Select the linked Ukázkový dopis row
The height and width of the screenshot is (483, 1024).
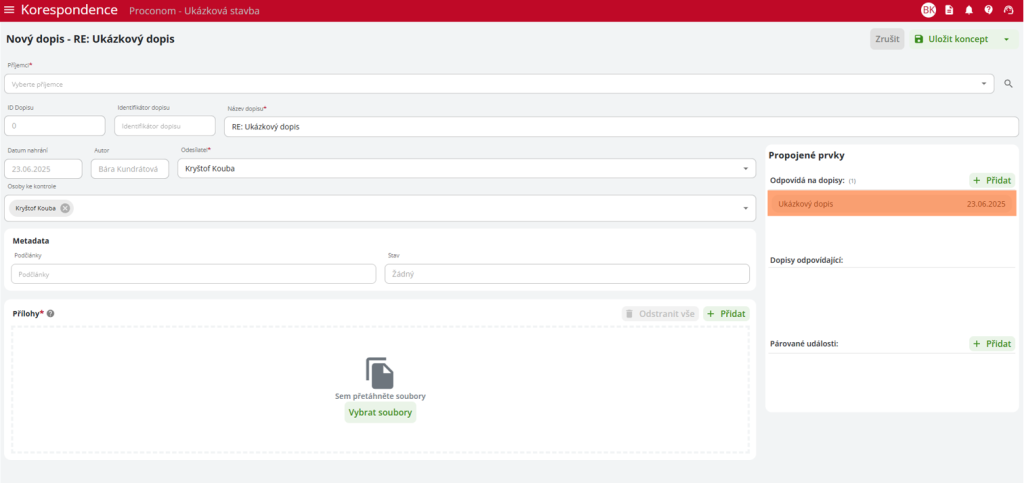point(891,204)
